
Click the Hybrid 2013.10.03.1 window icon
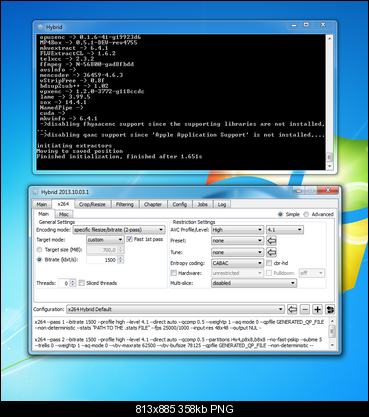[x=36, y=192]
